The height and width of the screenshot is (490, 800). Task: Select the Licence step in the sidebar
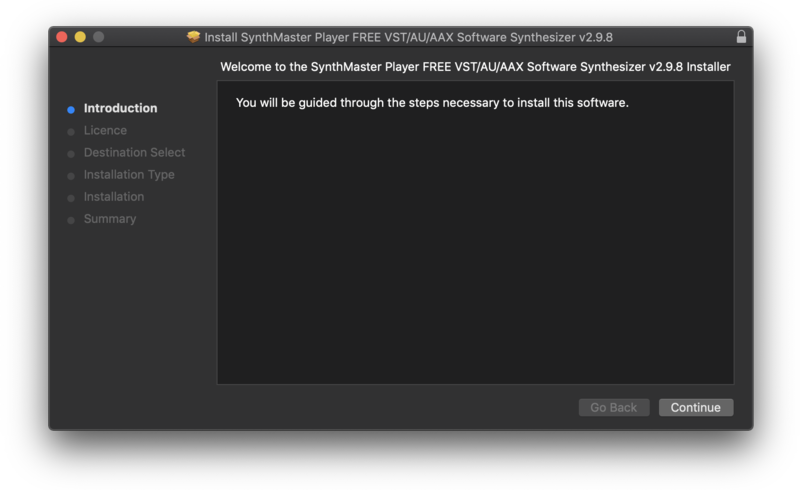click(x=105, y=130)
